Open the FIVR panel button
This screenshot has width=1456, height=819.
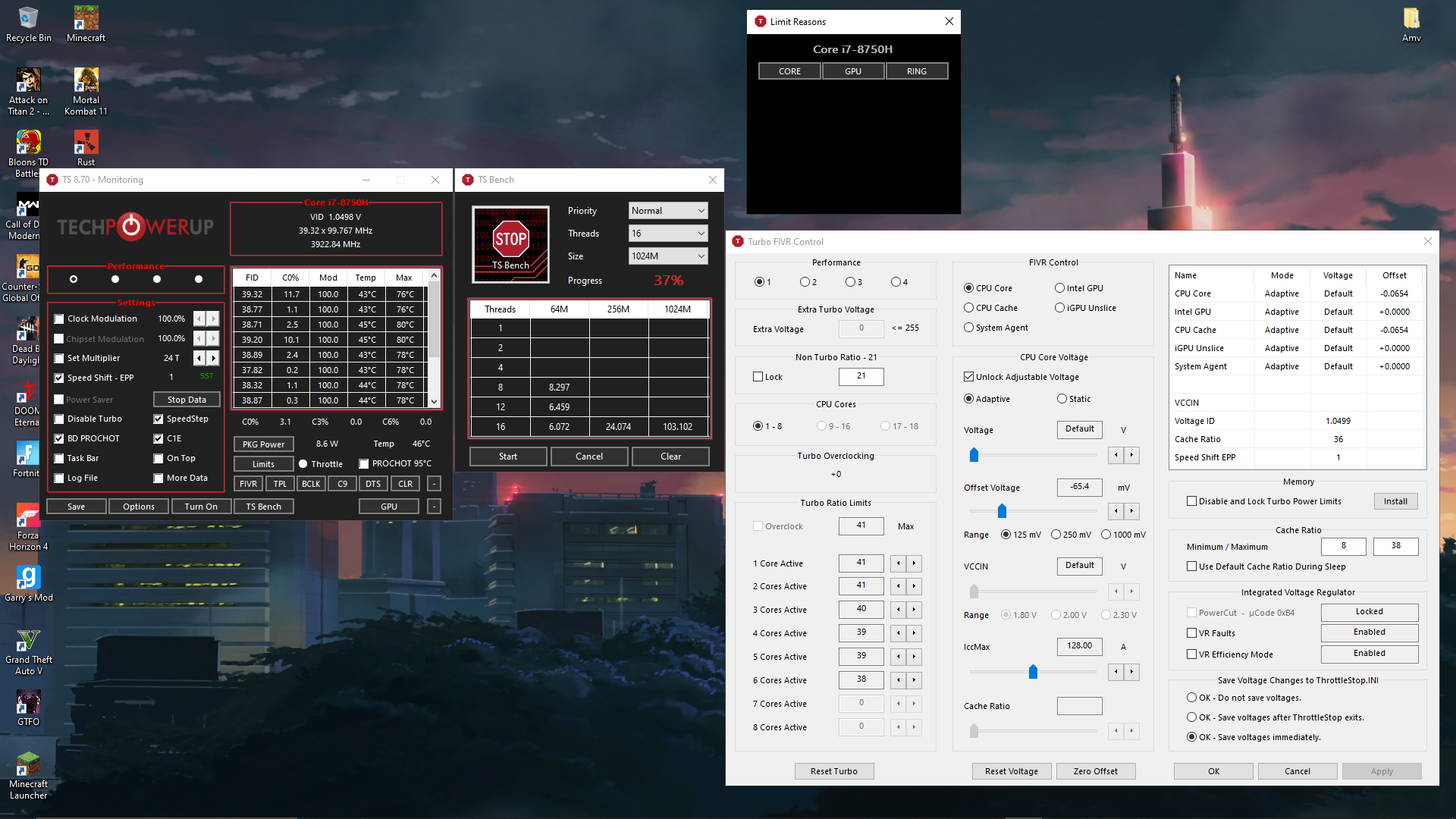click(x=248, y=484)
